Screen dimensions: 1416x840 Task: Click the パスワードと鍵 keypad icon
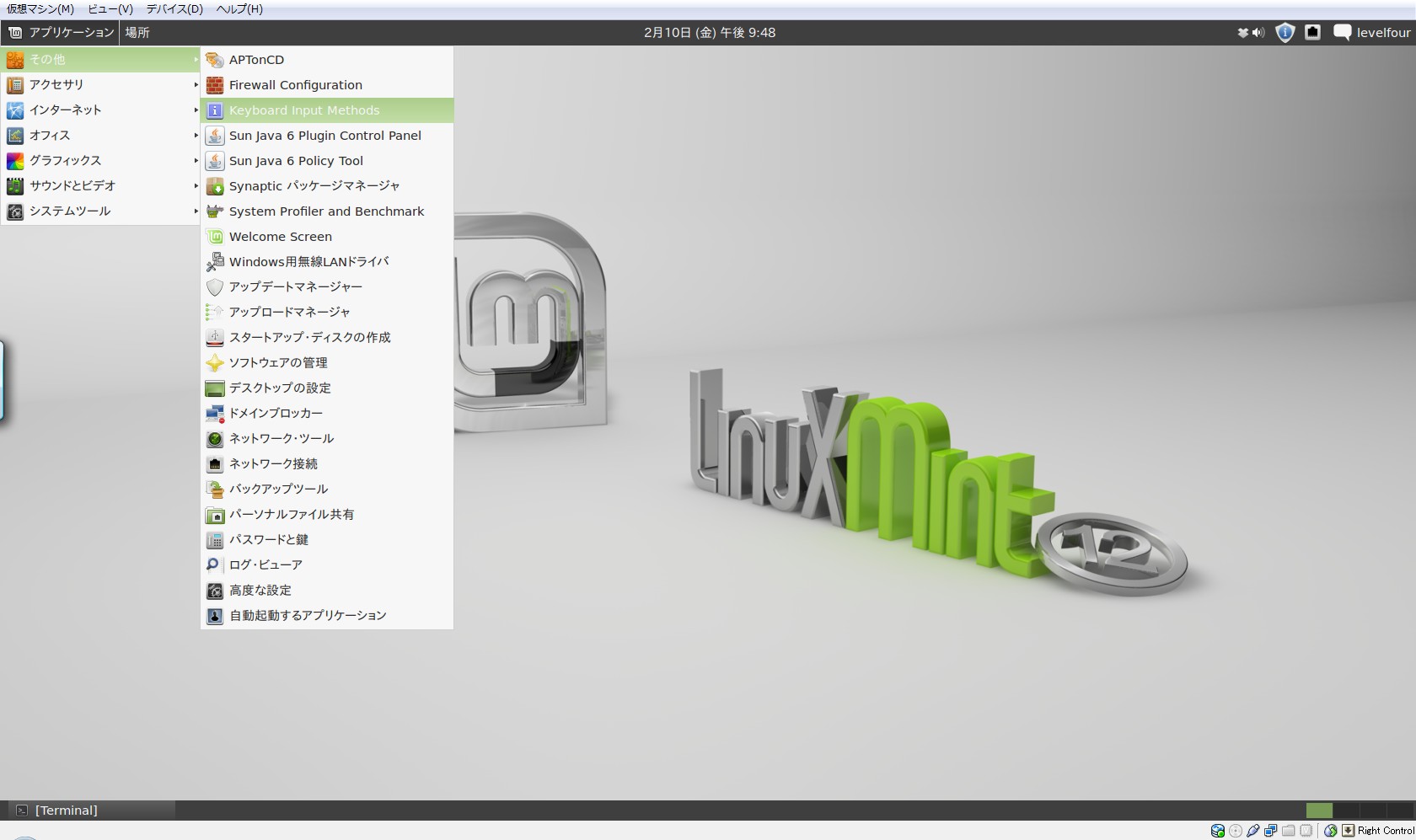tap(215, 540)
